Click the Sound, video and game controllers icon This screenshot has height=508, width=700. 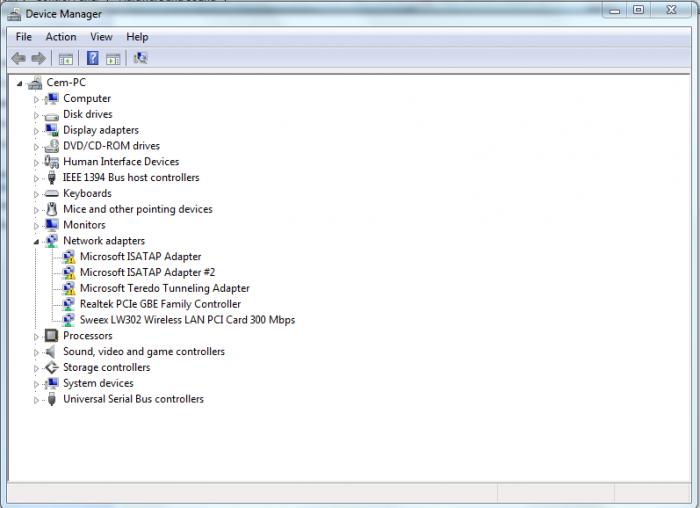point(52,352)
